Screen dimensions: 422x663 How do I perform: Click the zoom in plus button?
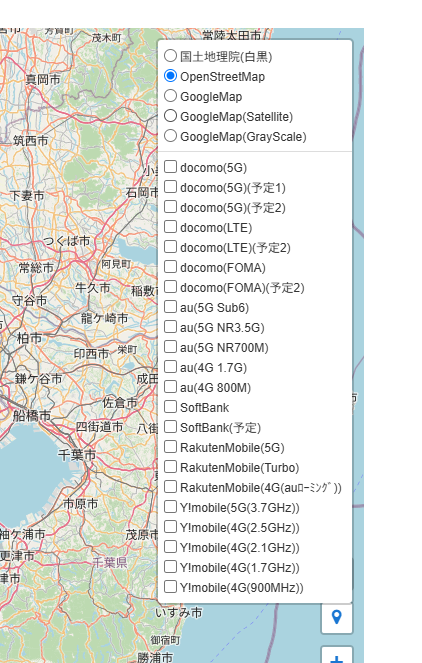pyautogui.click(x=337, y=655)
